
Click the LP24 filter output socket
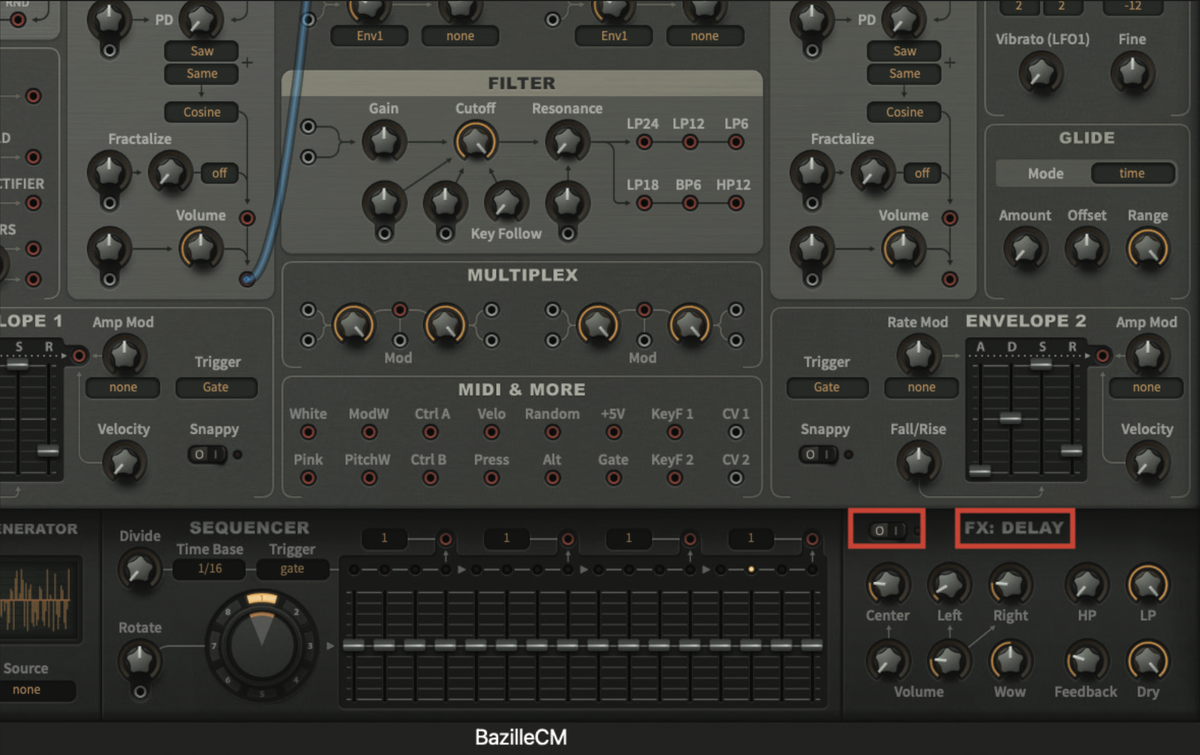(644, 140)
